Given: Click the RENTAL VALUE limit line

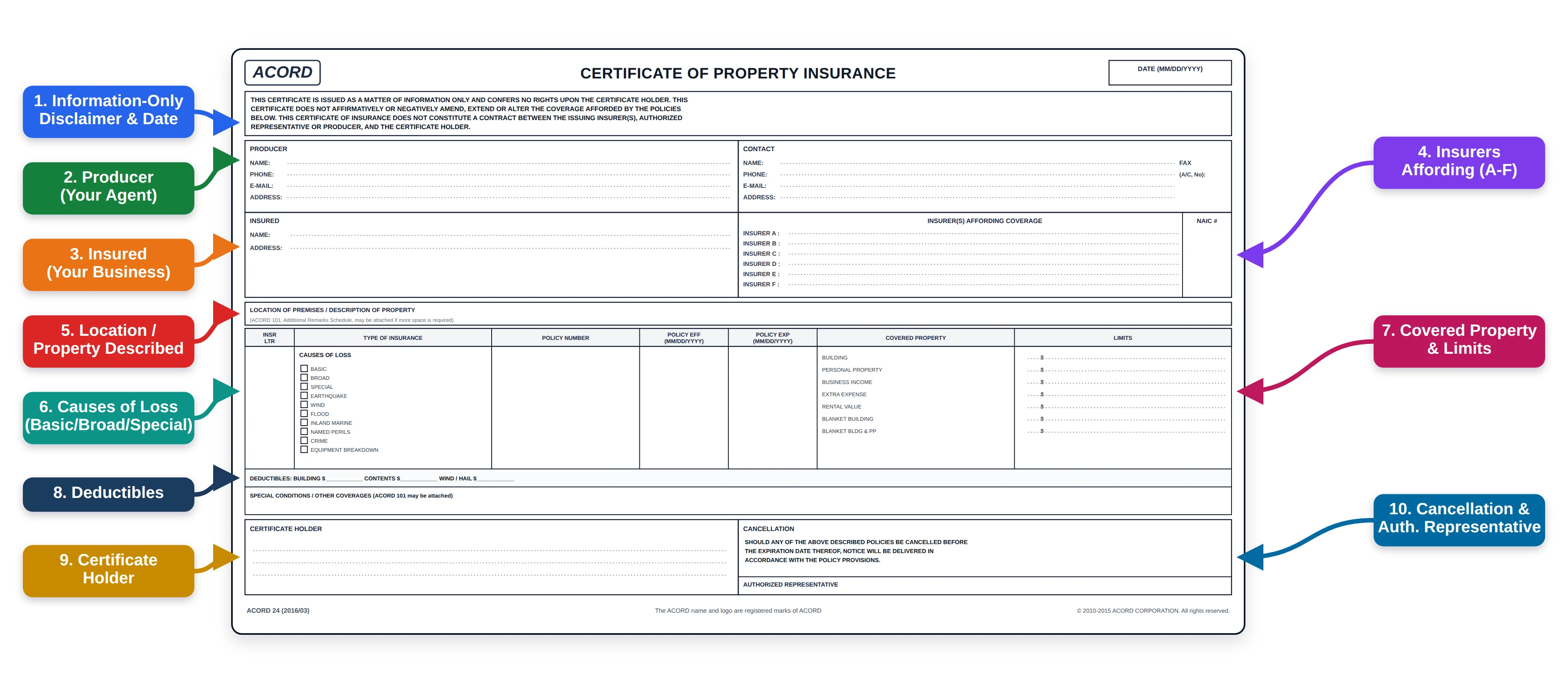Looking at the screenshot, I should click(1125, 406).
